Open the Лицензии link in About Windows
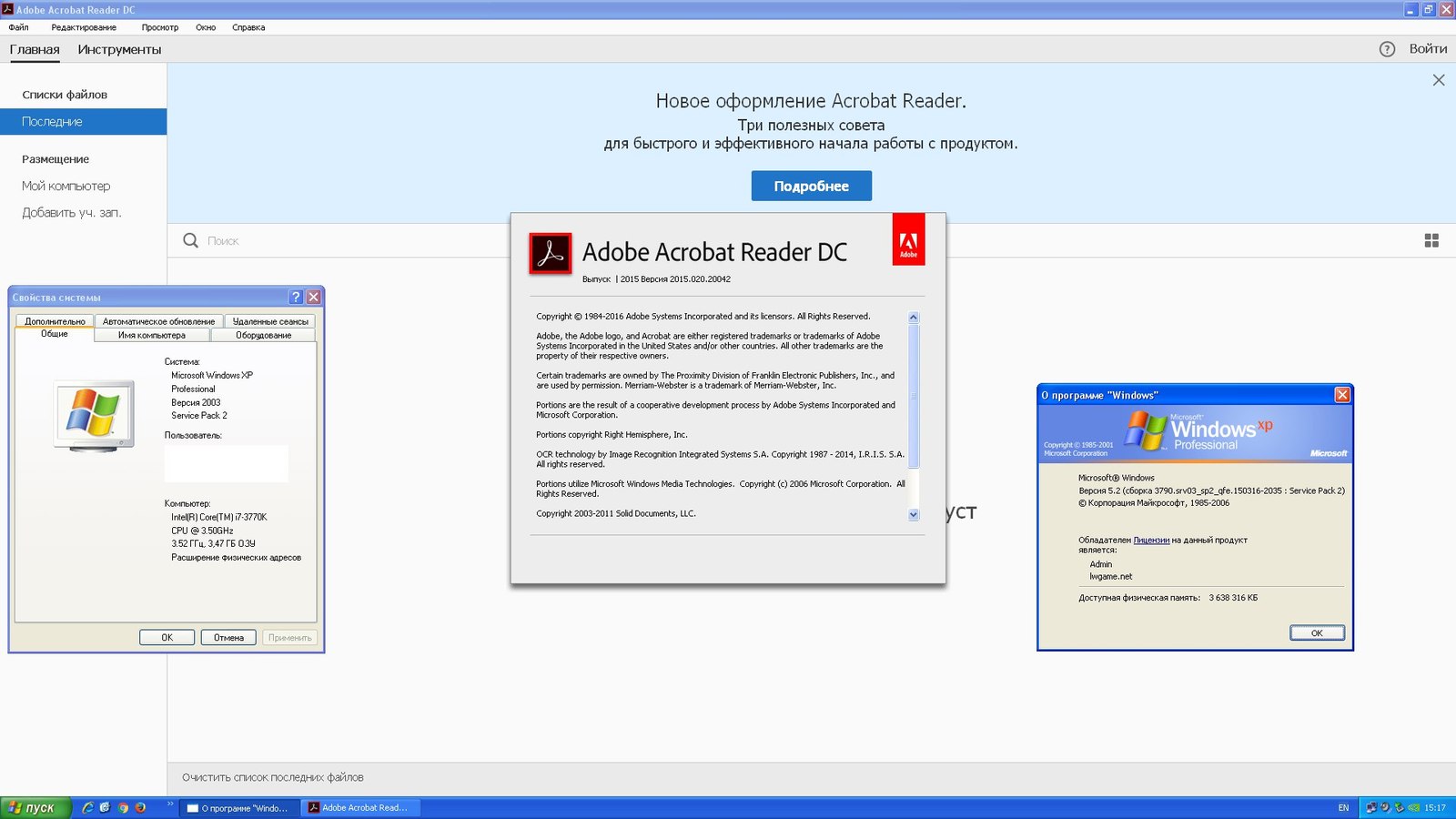This screenshot has width=1456, height=819. (1151, 540)
